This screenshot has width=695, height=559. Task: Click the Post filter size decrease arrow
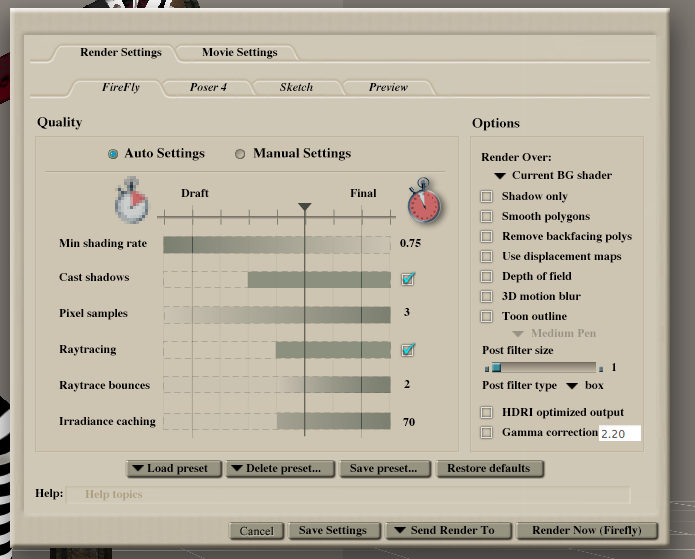click(x=487, y=369)
